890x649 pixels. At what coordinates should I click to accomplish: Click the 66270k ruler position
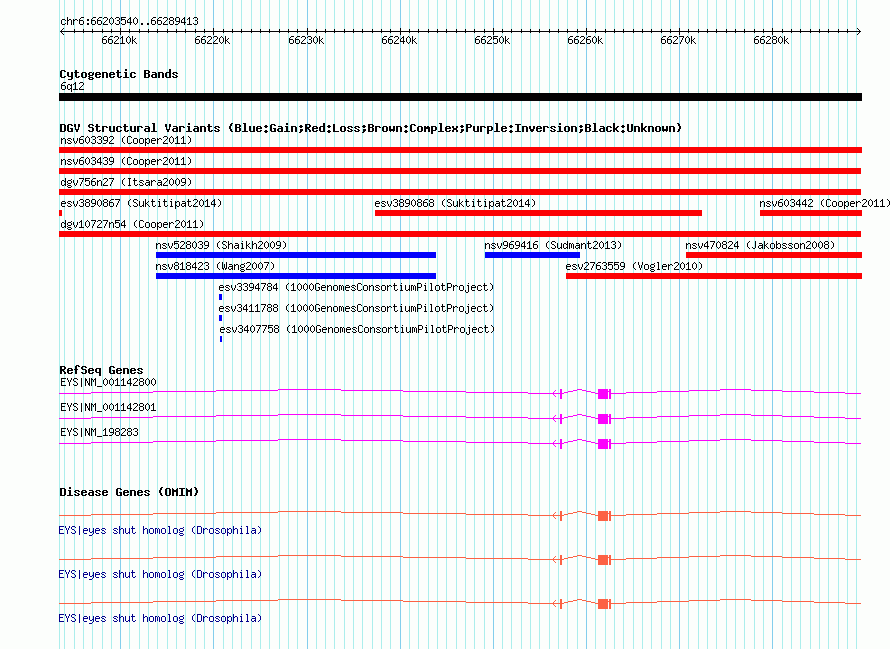[678, 40]
